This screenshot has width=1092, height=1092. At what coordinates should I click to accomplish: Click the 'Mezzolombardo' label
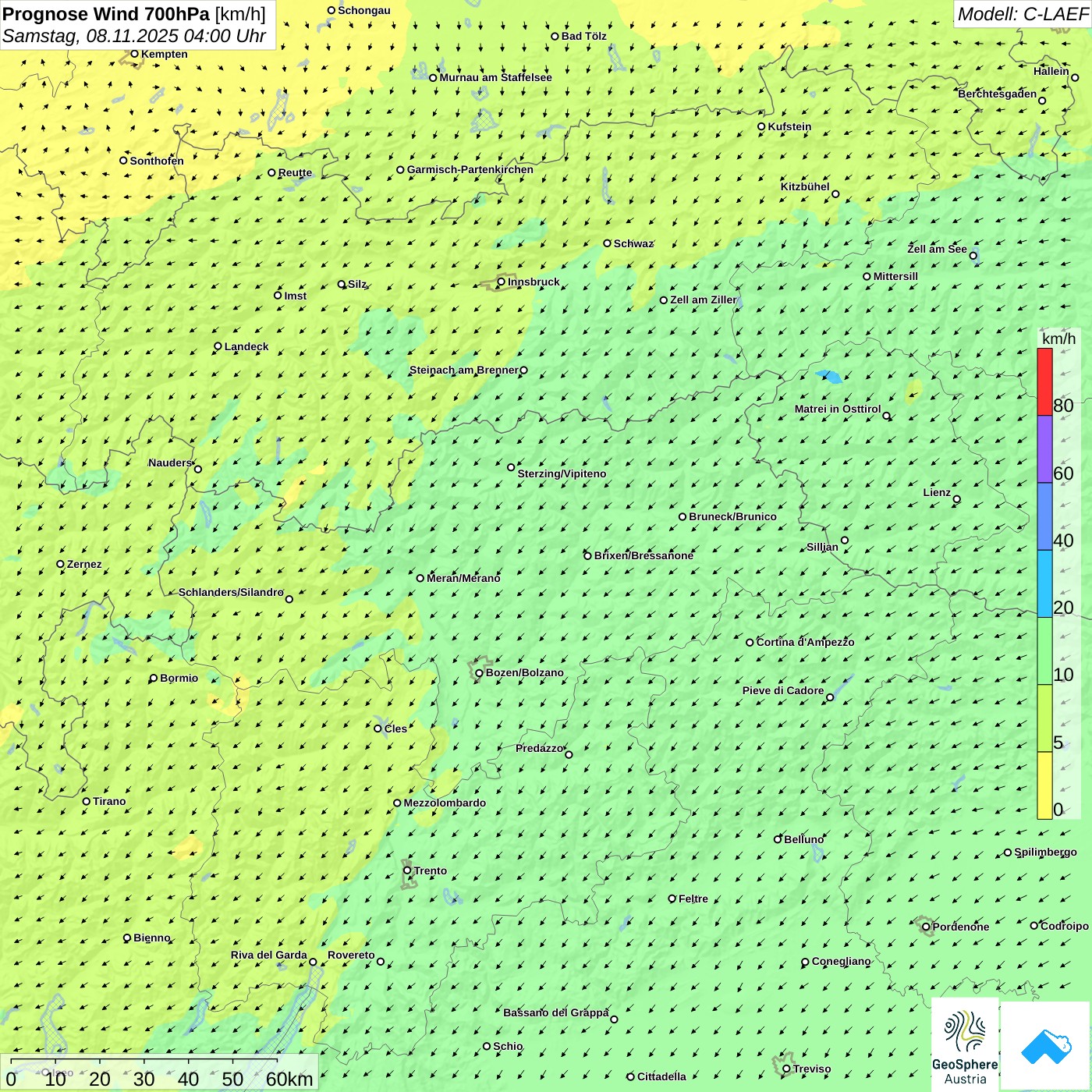pos(445,803)
